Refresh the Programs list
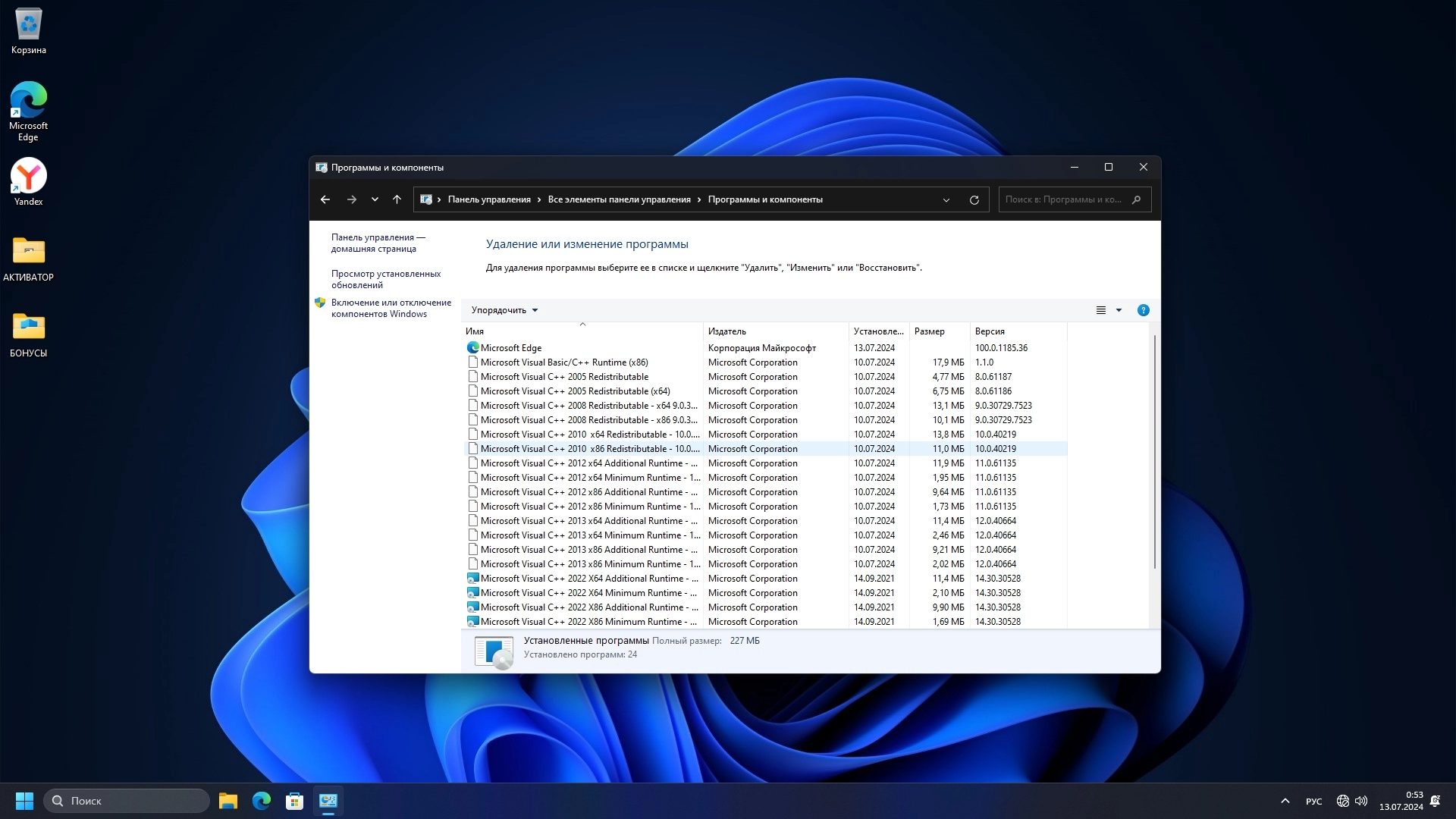 click(974, 200)
